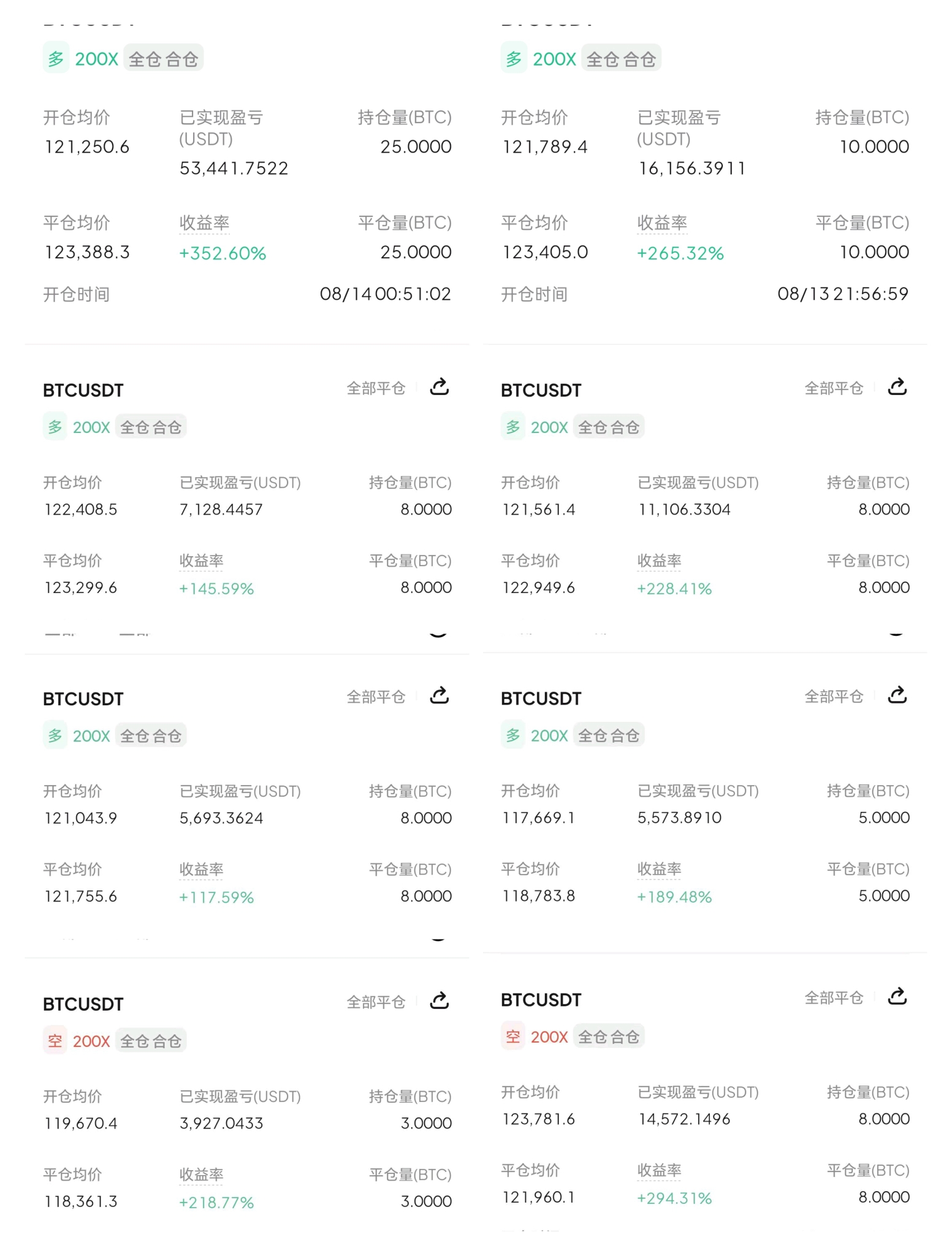Tap the 收益率 label above +145.59%
The image size is (952, 1256).
(201, 561)
